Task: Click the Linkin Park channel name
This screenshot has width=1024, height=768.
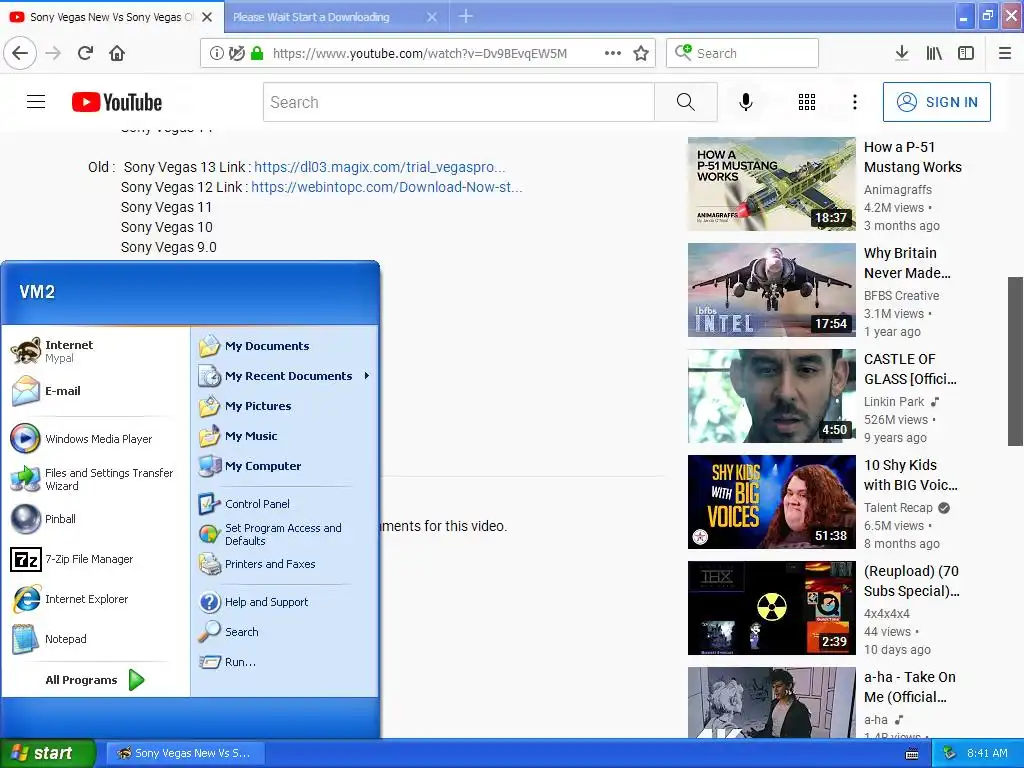Action: click(894, 402)
